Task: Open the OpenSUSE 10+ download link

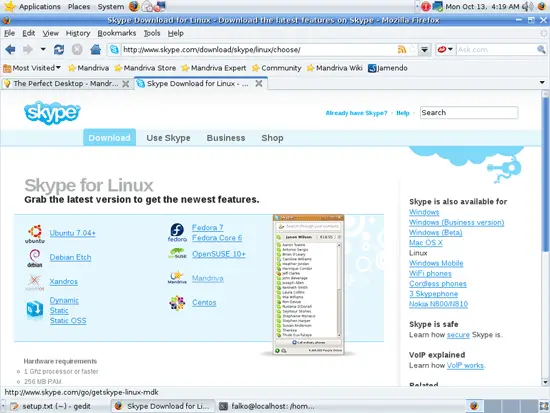Action: tap(219, 254)
